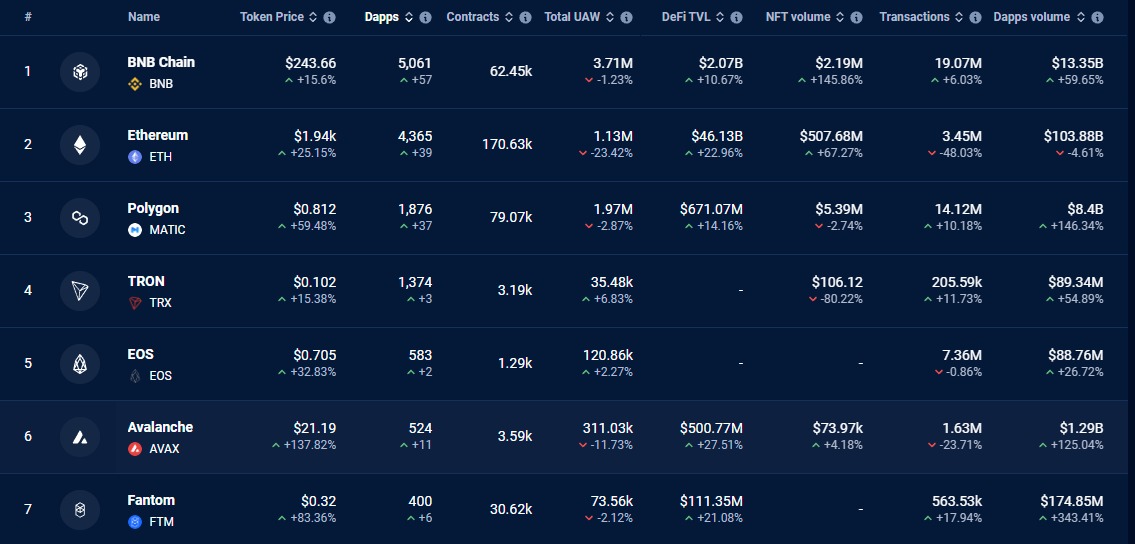Click the small FTM token icon
The height and width of the screenshot is (544, 1135).
click(x=135, y=522)
